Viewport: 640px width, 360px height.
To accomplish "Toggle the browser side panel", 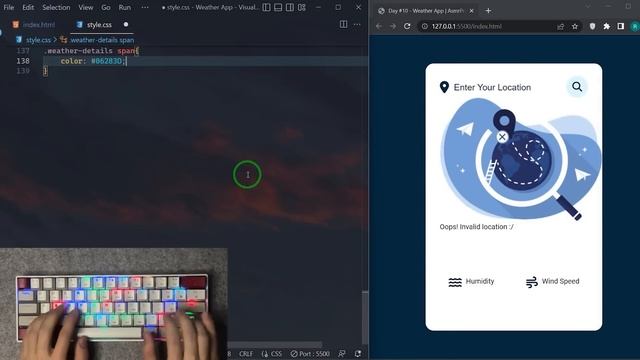I will click(x=620, y=26).
